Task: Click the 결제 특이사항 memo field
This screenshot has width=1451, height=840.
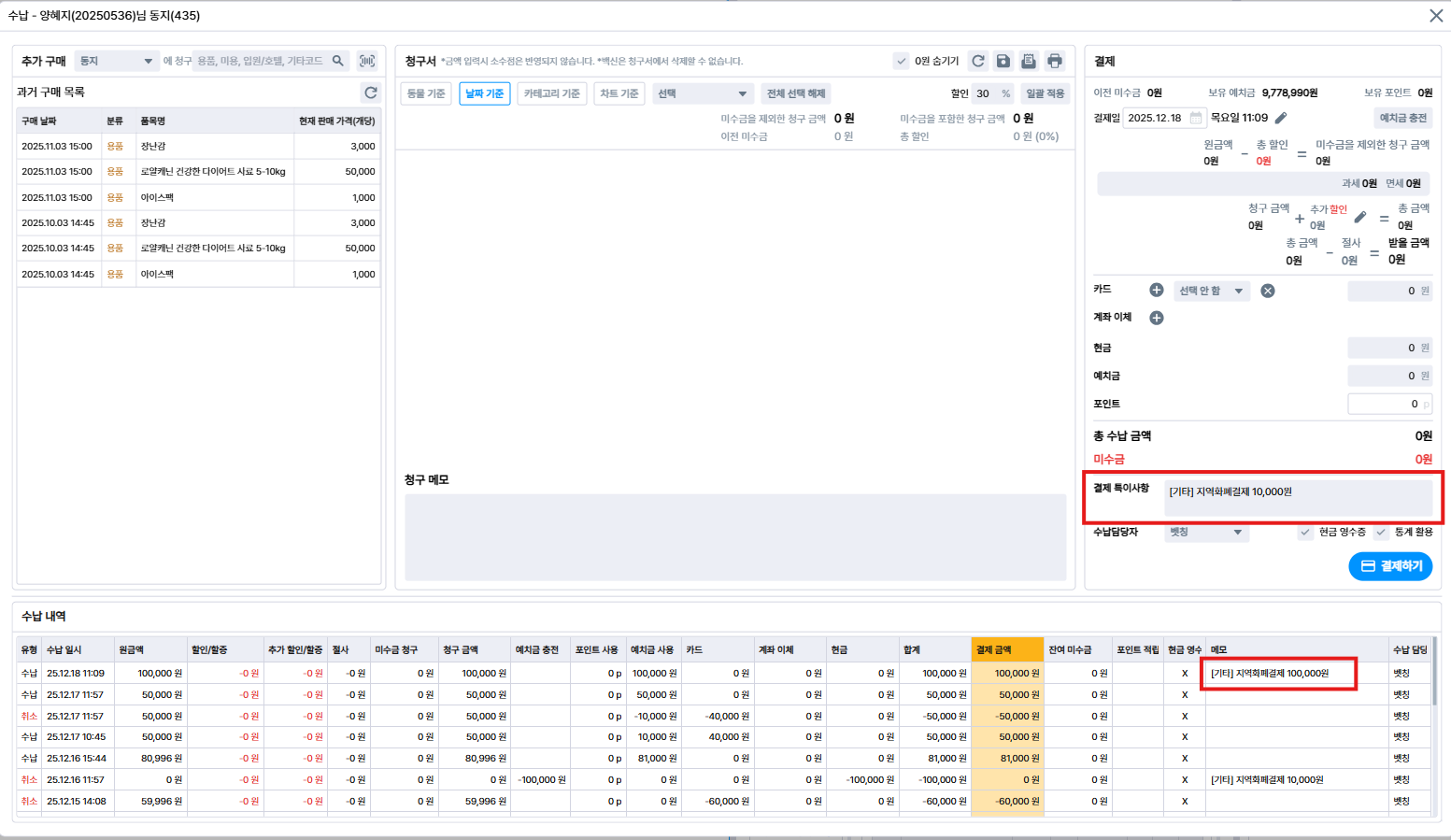Action: (1298, 497)
